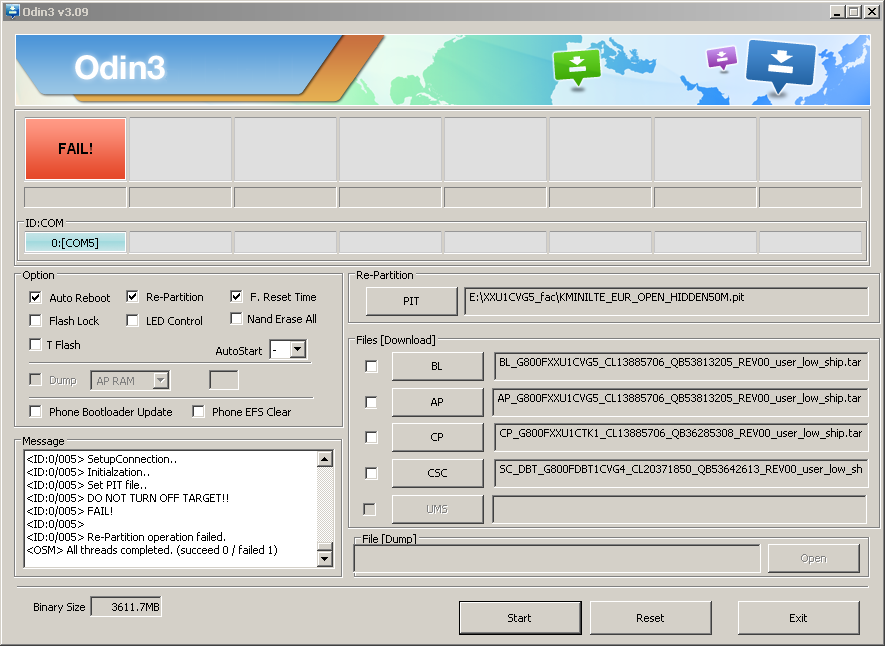
Task: Uncheck the Re-Partition option
Action: 133,297
